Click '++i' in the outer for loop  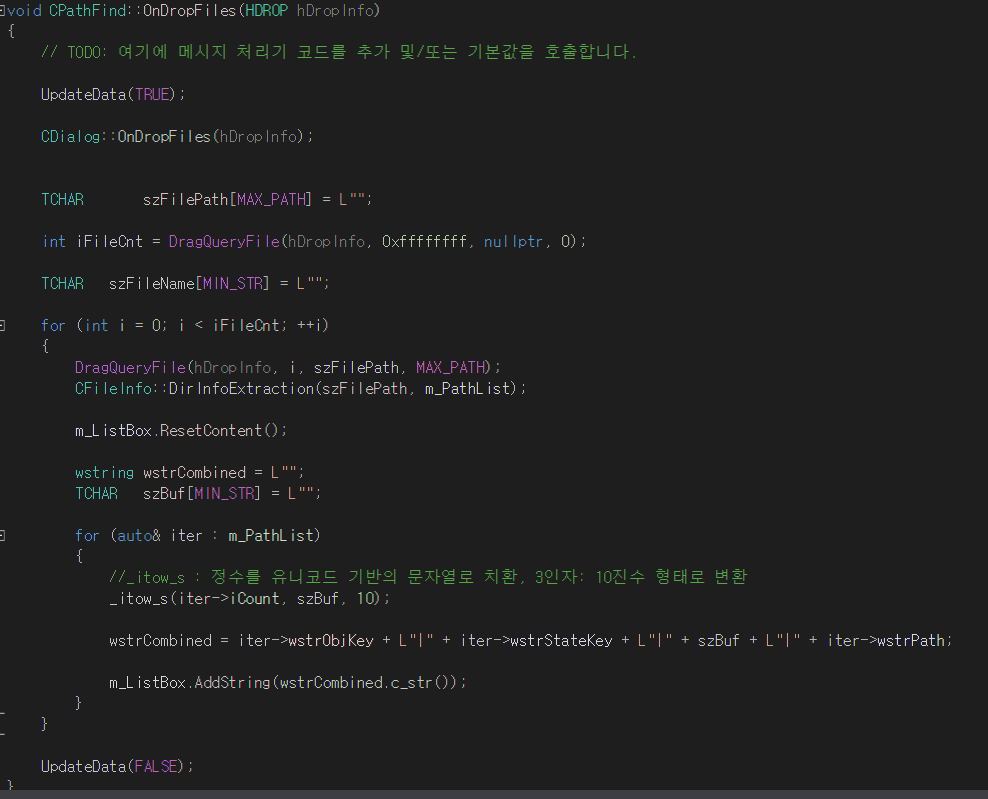309,326
